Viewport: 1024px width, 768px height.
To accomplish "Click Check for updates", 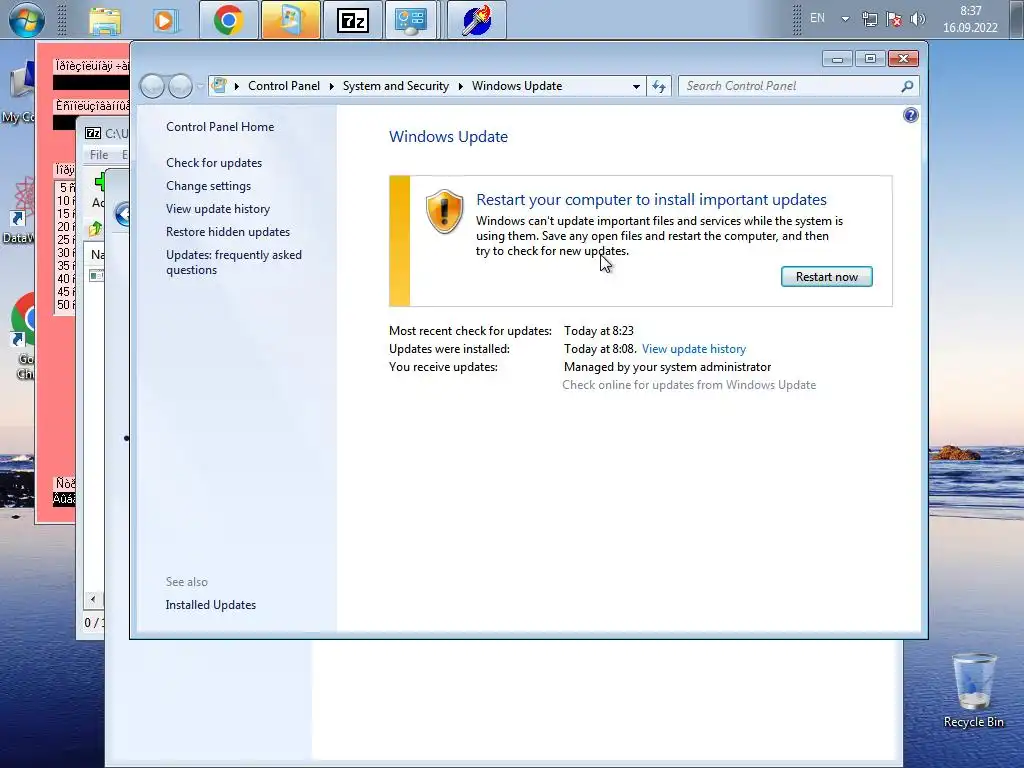I will [214, 163].
